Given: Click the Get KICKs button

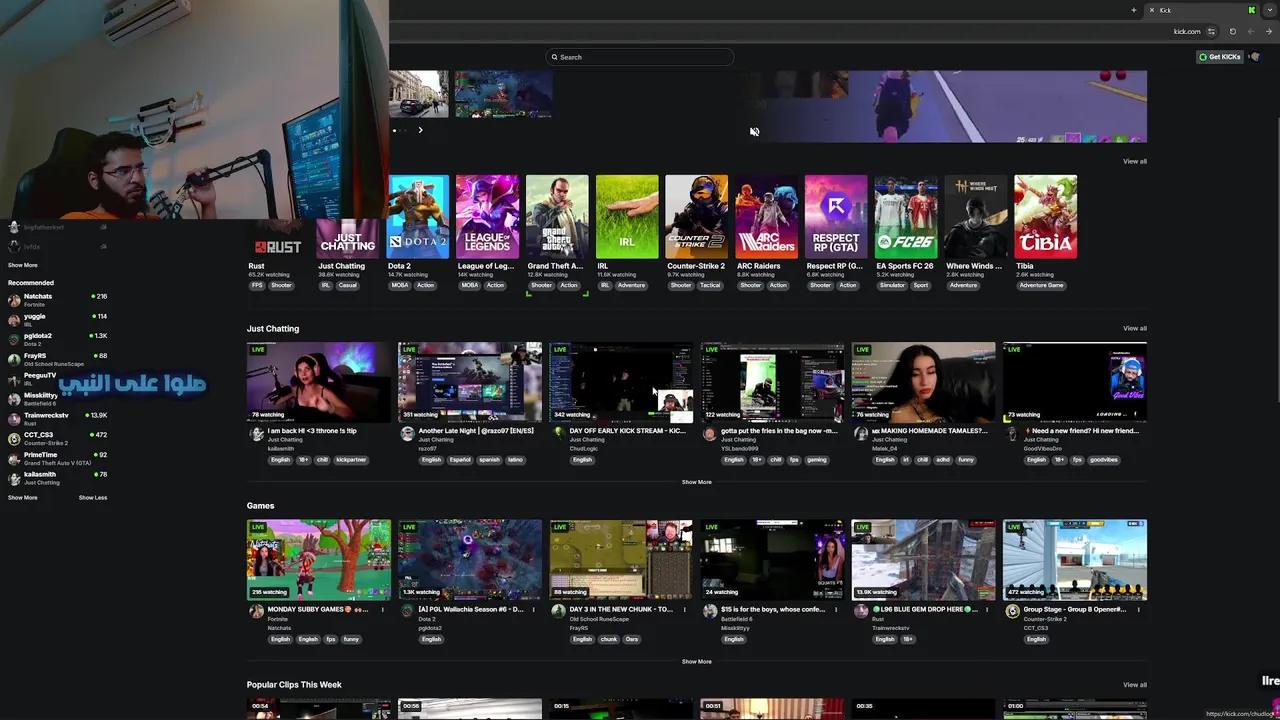Looking at the screenshot, I should 1220,57.
